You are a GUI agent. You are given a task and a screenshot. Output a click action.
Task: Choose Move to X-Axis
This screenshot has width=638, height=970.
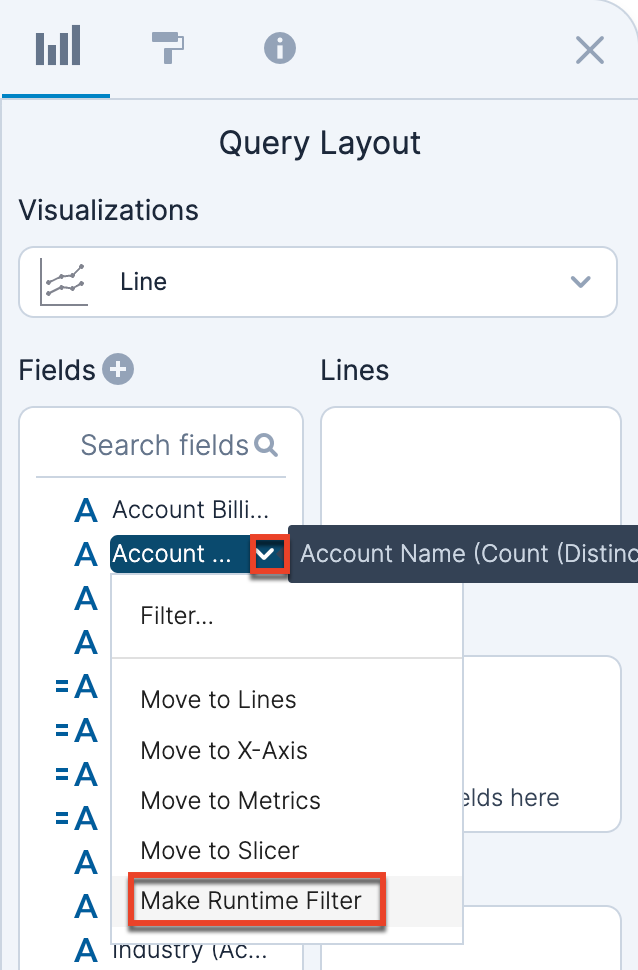pos(224,750)
